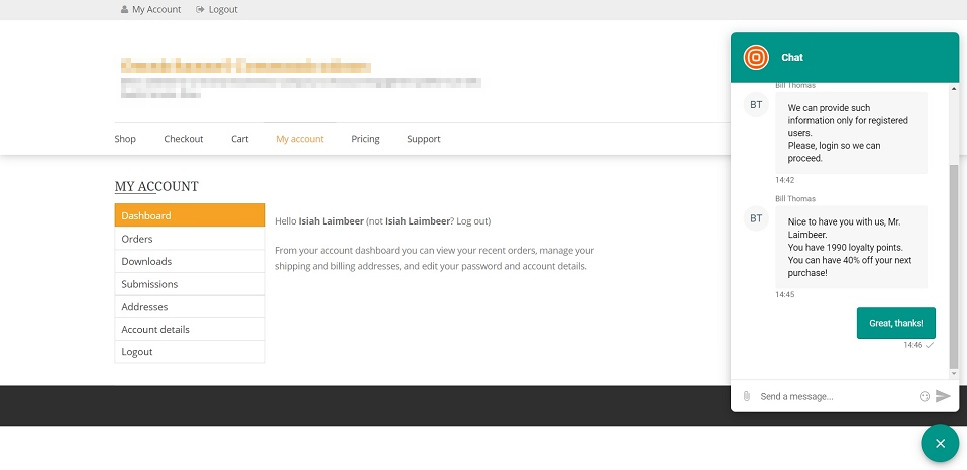The height and width of the screenshot is (470, 967).
Task: Open the Support menu item
Action: 424,139
